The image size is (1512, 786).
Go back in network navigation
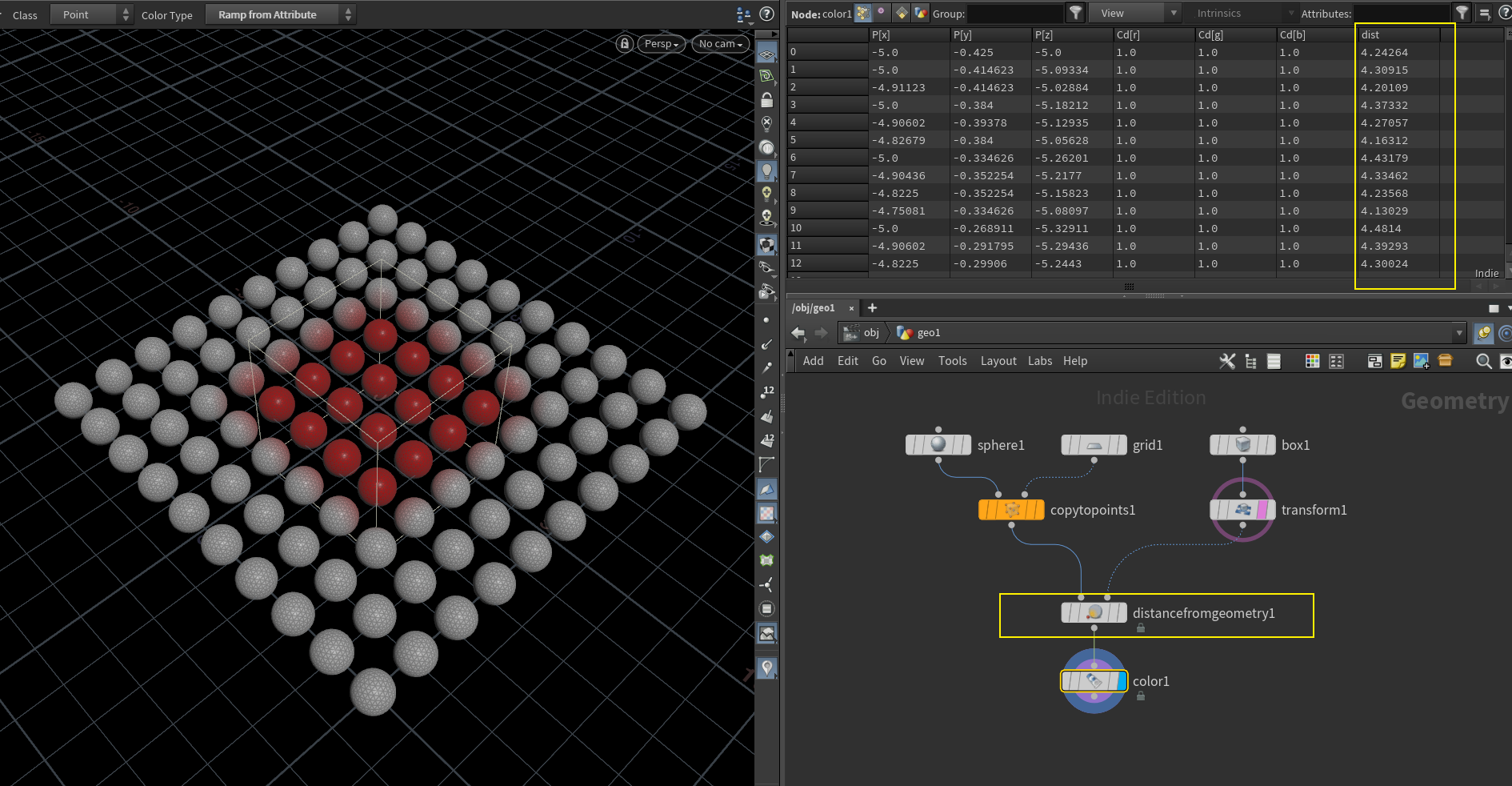[798, 333]
